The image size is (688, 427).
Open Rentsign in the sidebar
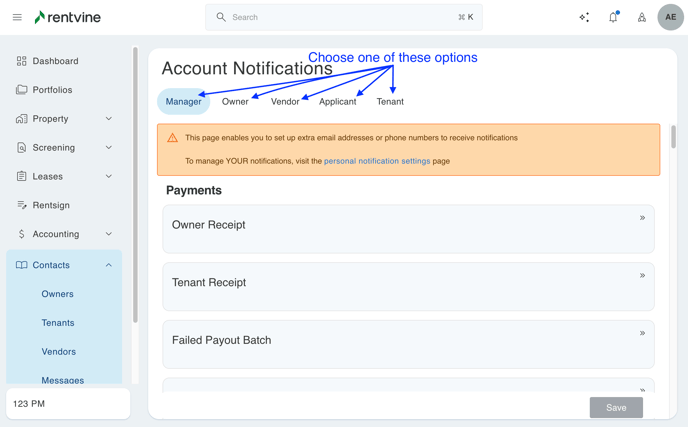tap(51, 205)
